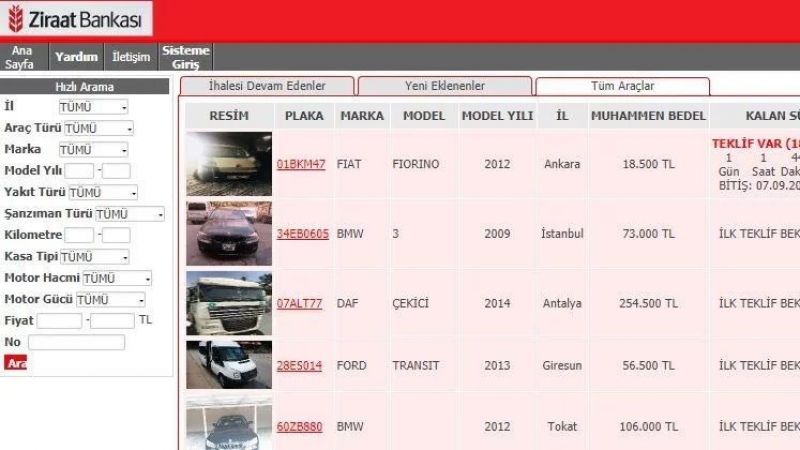Open plate link 60ZB880
This screenshot has height=450, width=800.
click(x=299, y=427)
